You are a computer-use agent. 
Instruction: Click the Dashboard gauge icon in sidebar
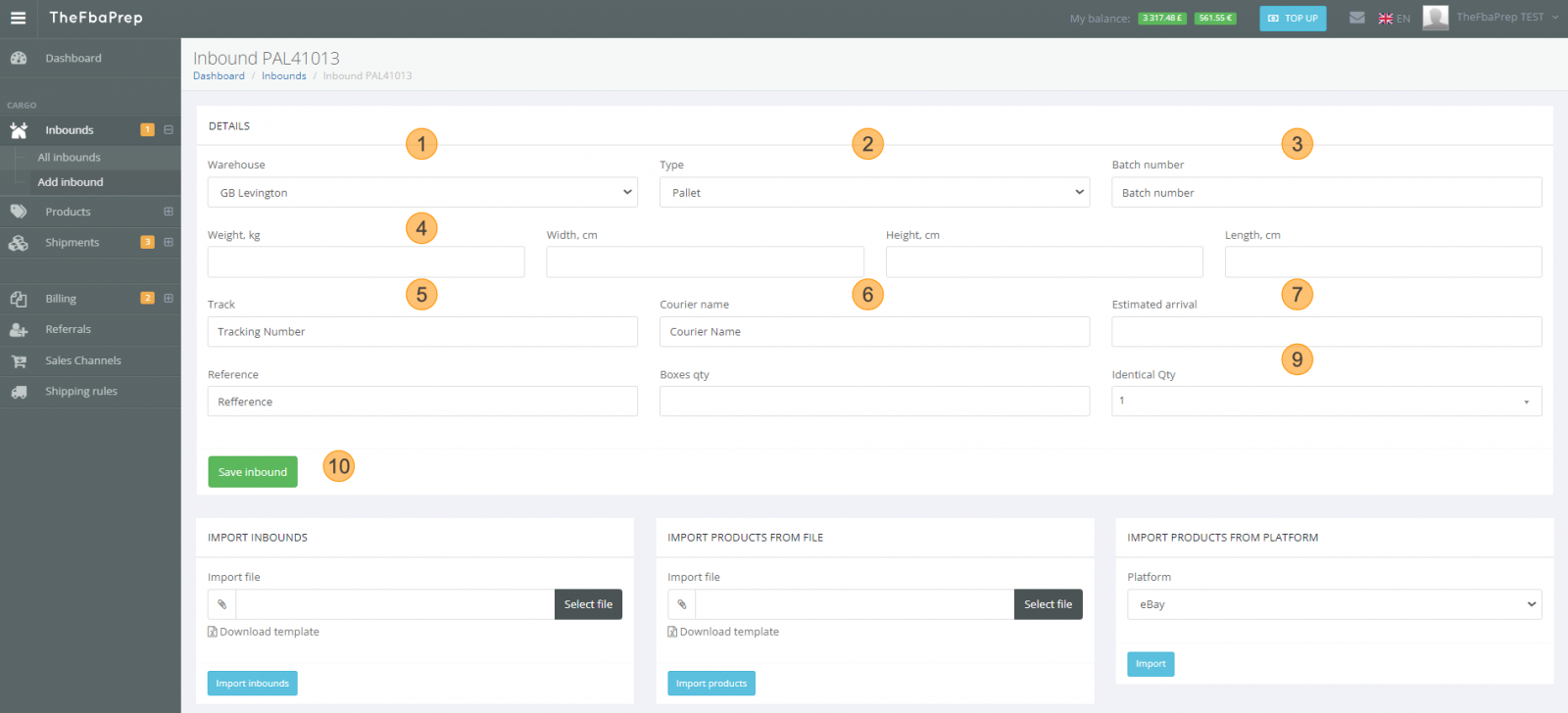(x=19, y=58)
